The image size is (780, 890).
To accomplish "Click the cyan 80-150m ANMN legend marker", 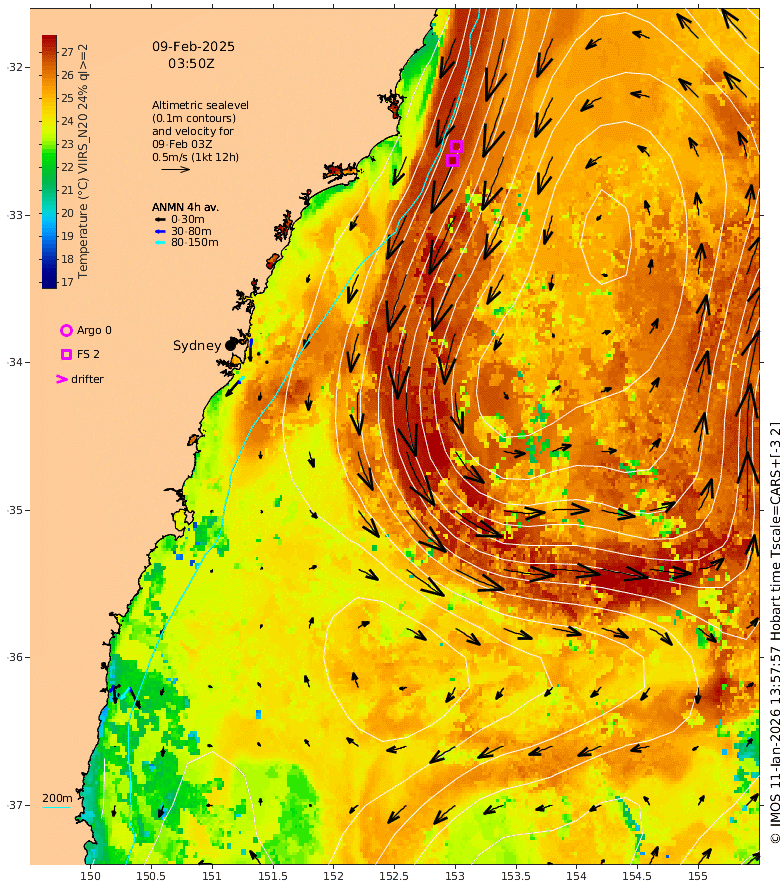I will point(160,242).
